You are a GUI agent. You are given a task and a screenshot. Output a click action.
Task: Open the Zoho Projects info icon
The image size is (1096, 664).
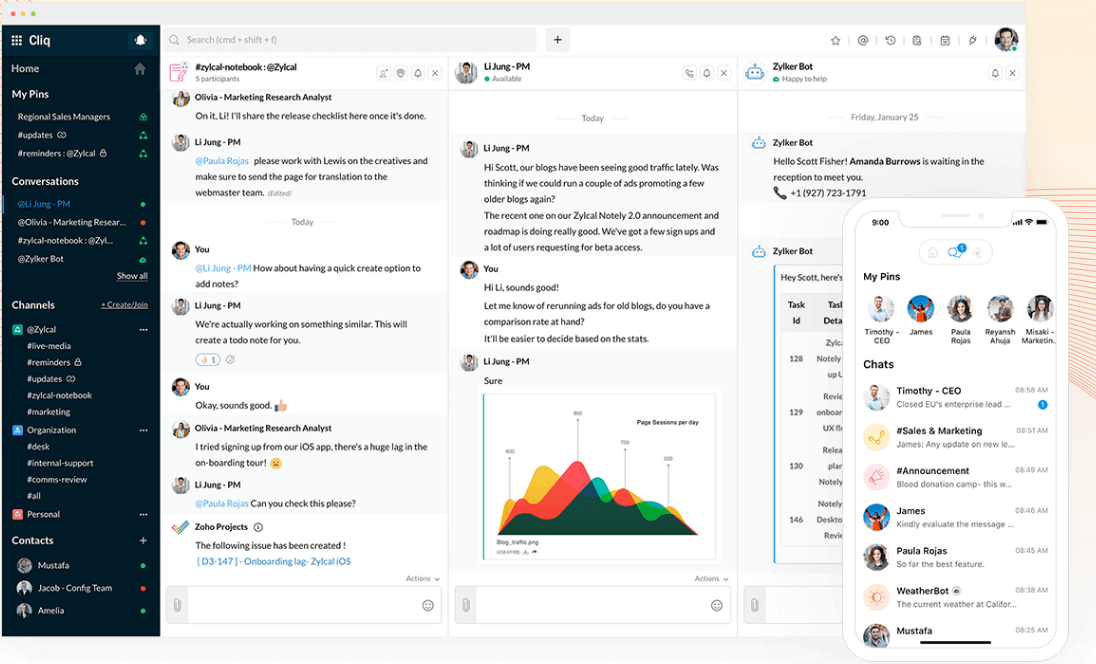point(258,527)
